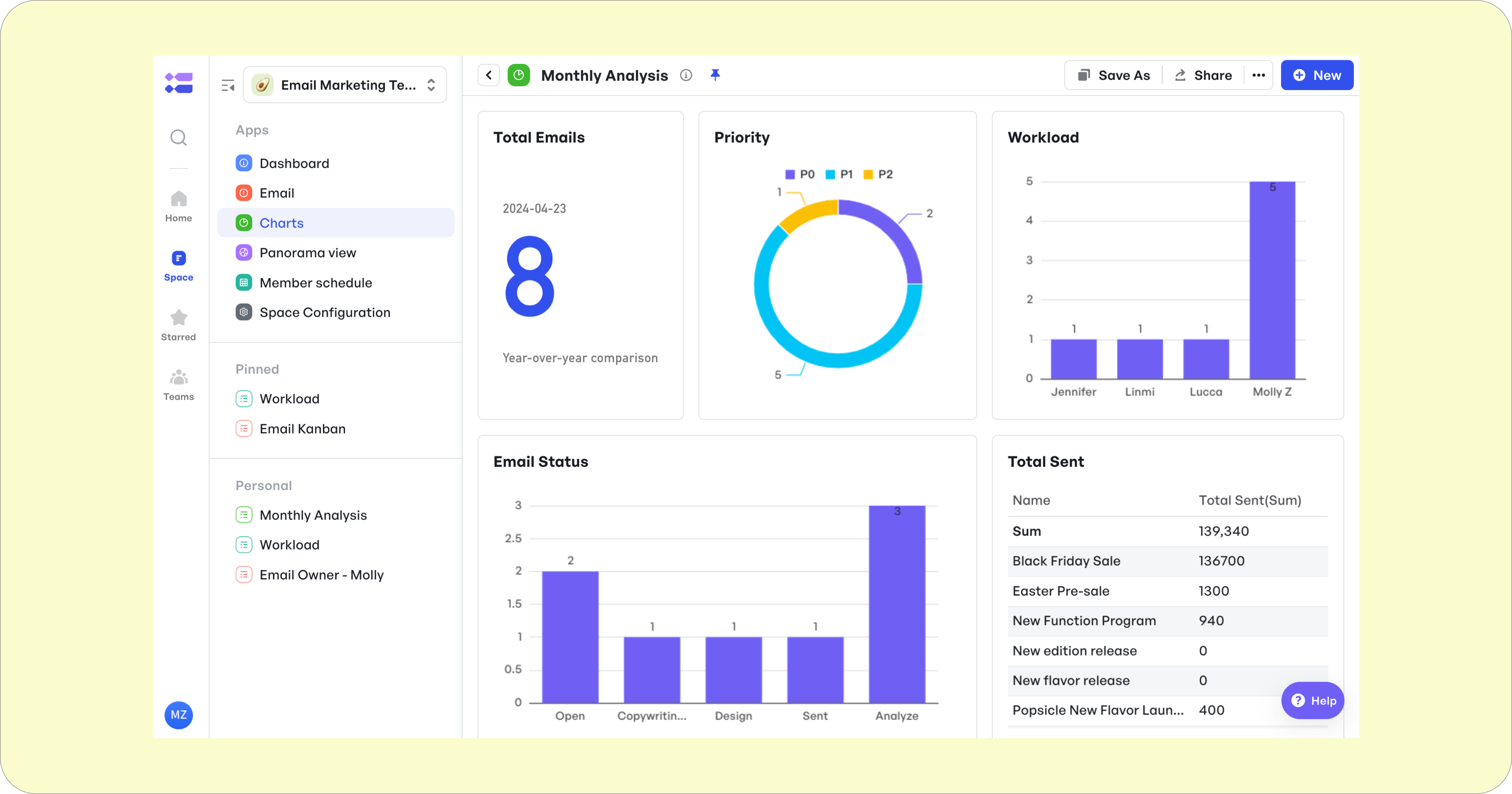Click the info icon beside Monthly Analysis
This screenshot has width=1512, height=794.
(686, 75)
